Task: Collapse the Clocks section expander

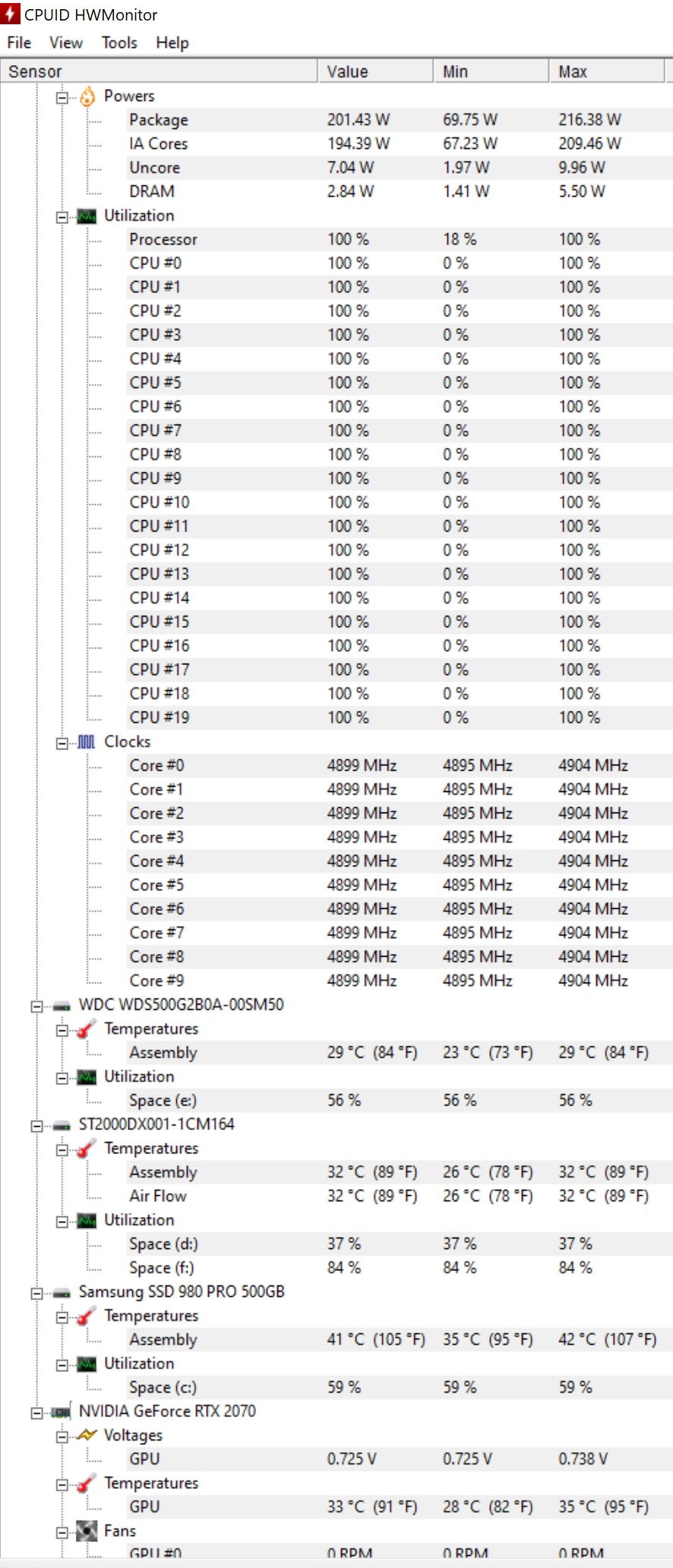Action: click(x=62, y=743)
